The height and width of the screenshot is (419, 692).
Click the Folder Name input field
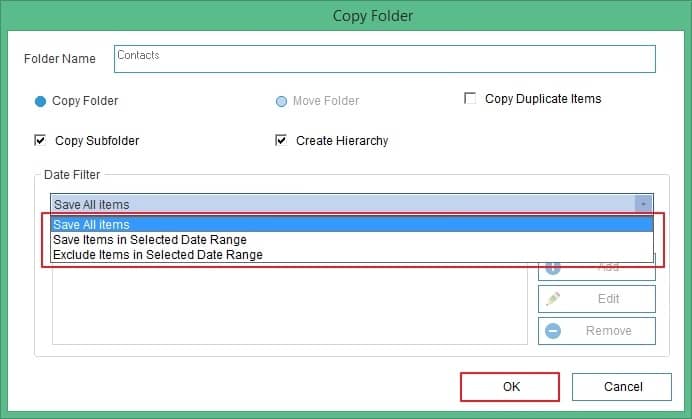pyautogui.click(x=384, y=59)
